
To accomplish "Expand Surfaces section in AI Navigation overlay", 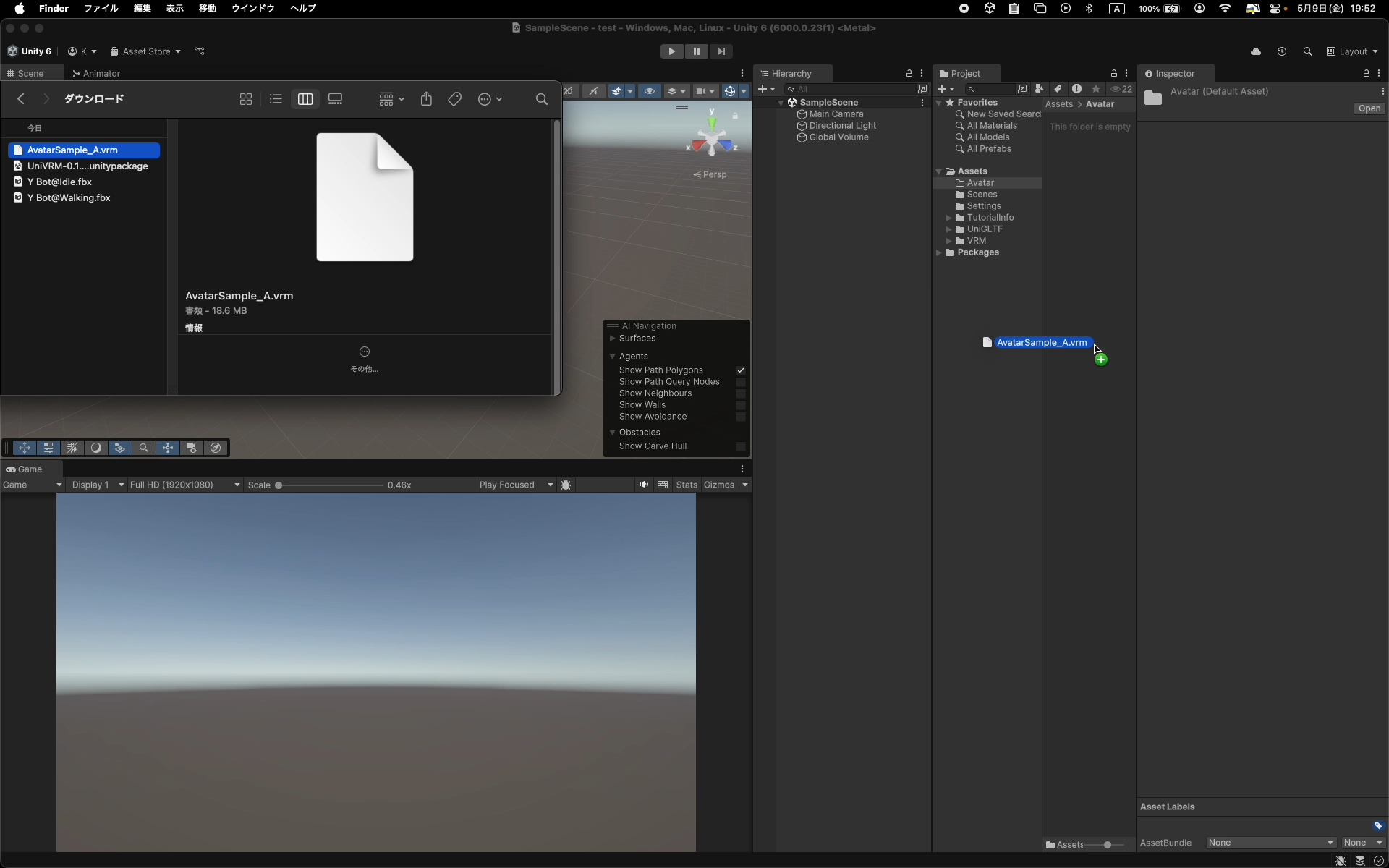I will pos(613,339).
